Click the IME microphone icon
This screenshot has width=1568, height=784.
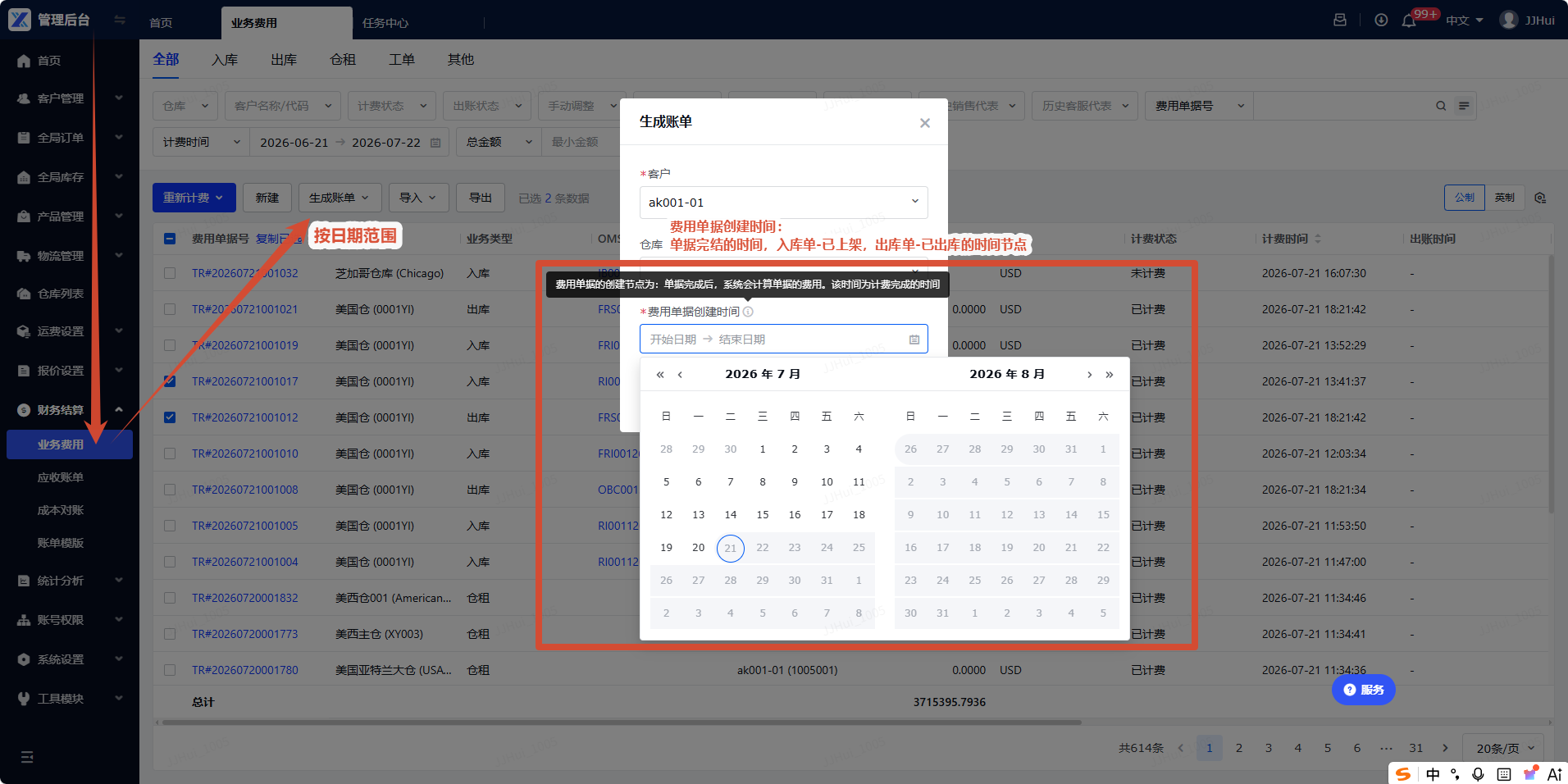point(1478,774)
